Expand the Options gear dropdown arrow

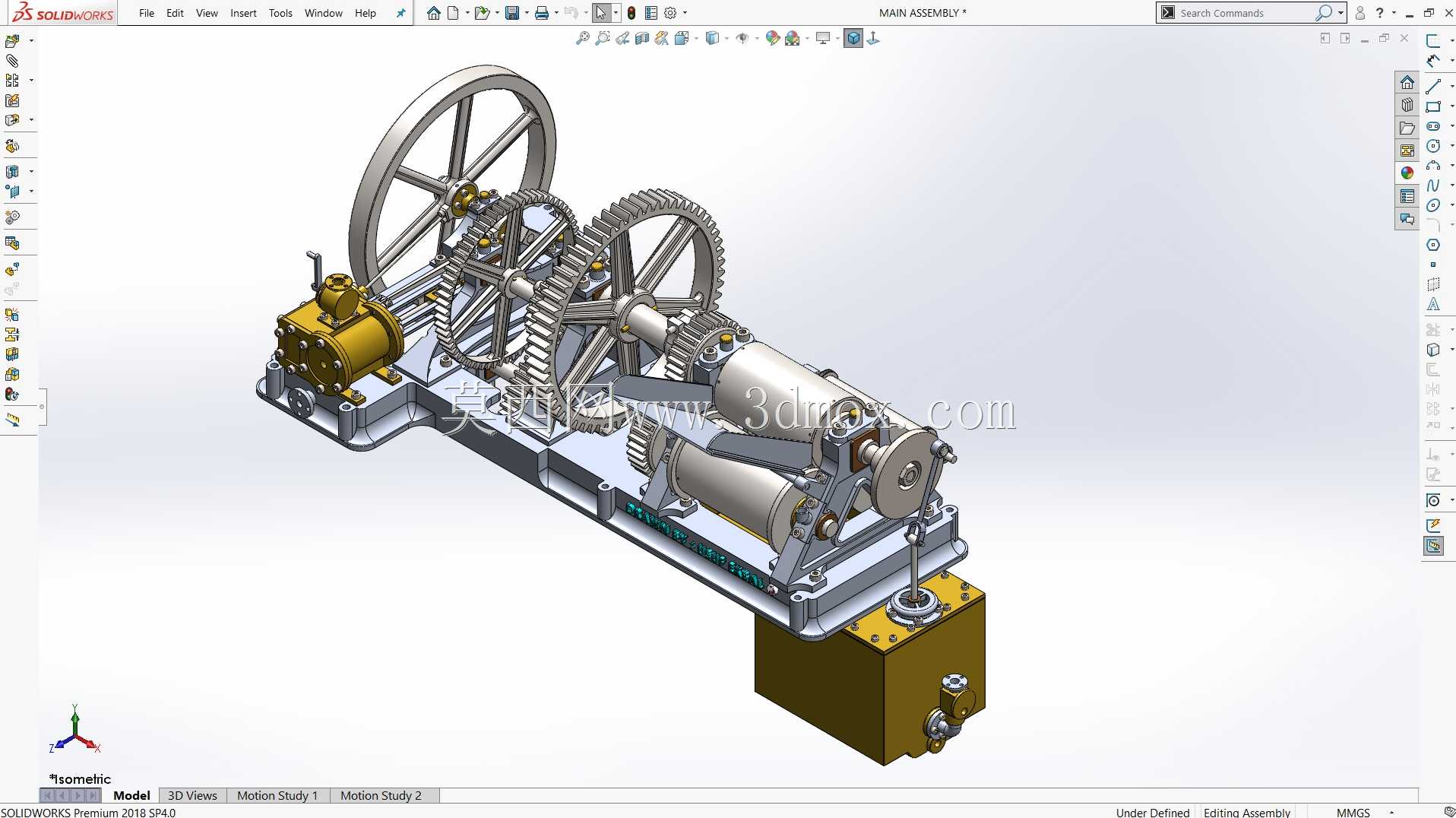(685, 13)
